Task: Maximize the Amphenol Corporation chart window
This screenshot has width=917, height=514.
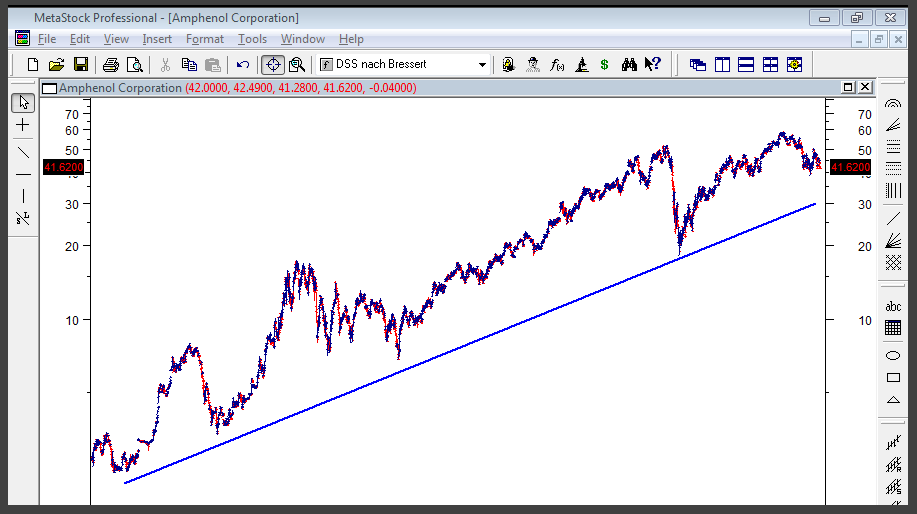Action: (848, 87)
